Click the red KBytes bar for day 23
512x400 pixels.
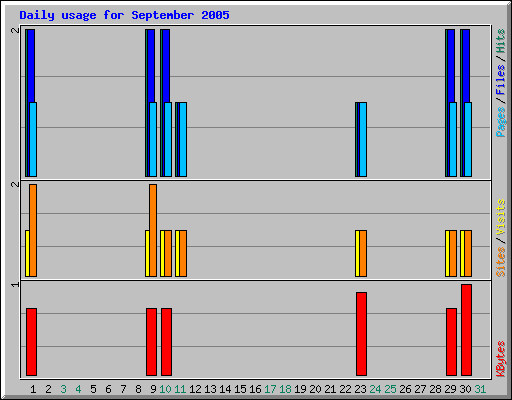(361, 334)
